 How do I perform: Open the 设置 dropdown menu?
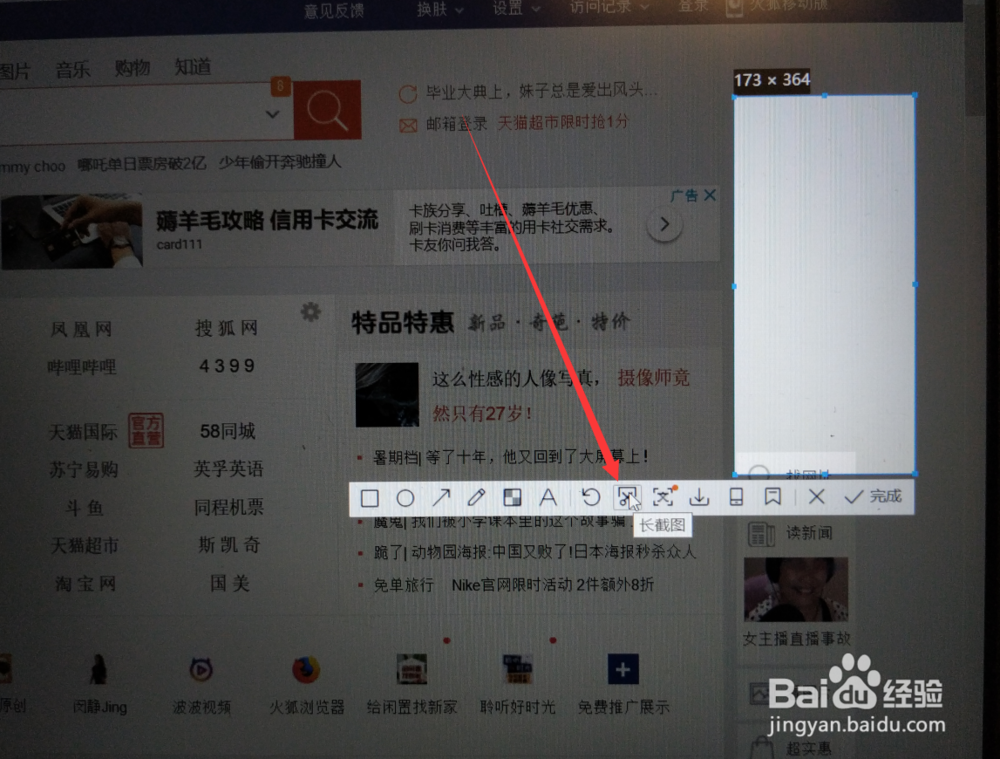(516, 8)
